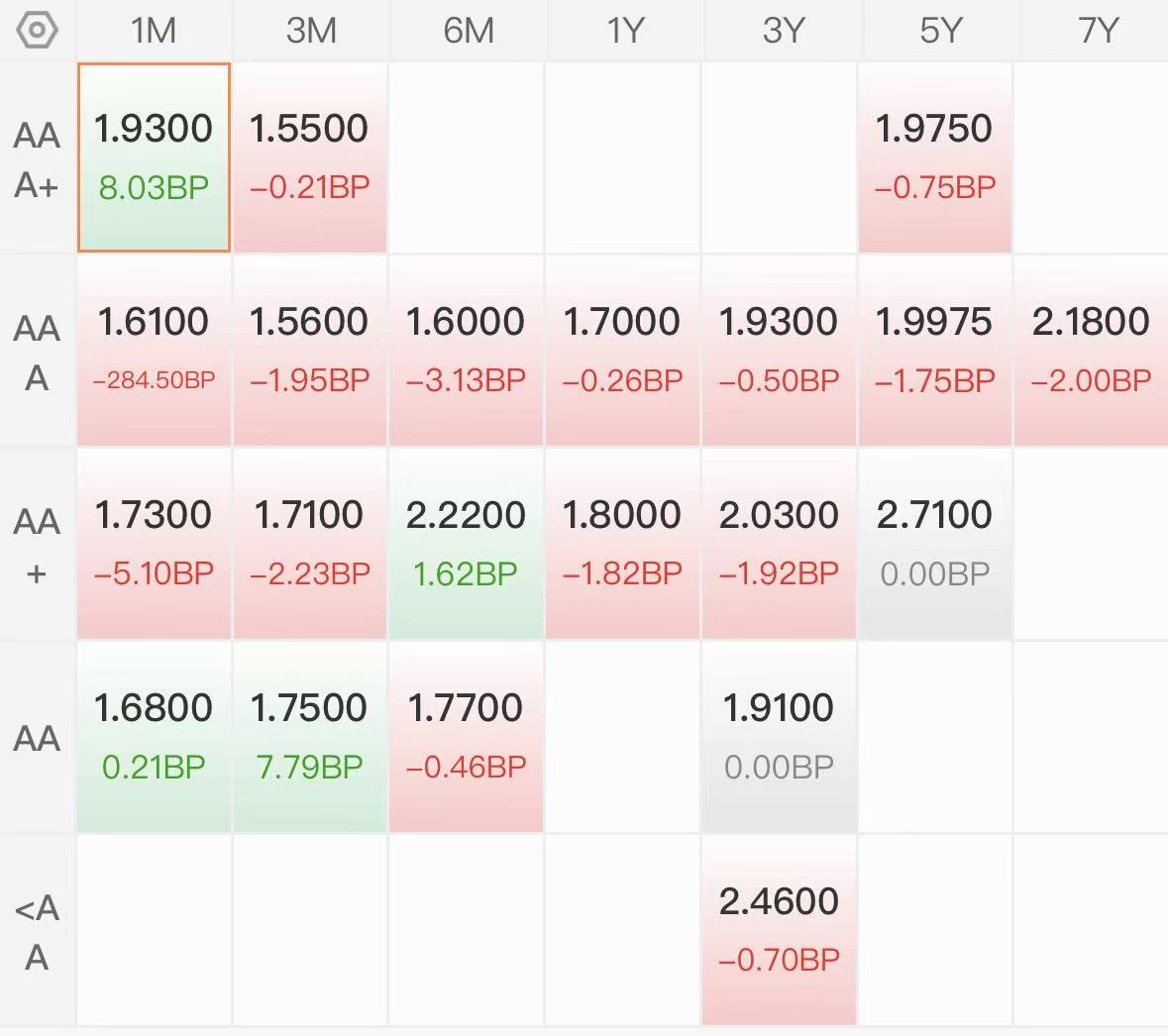1168x1036 pixels.
Task: Select the 2.4600 -0.70BP cell
Action: tap(779, 930)
